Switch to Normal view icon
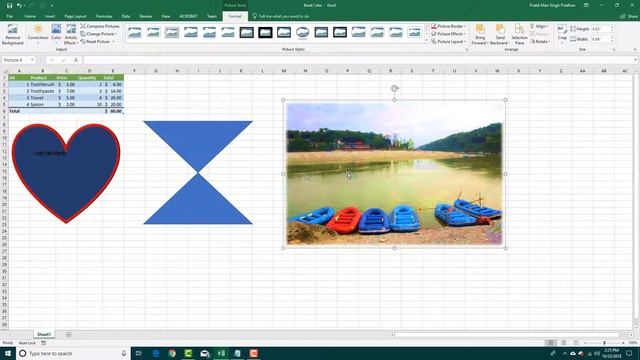This screenshot has height=360, width=640. pyautogui.click(x=551, y=343)
